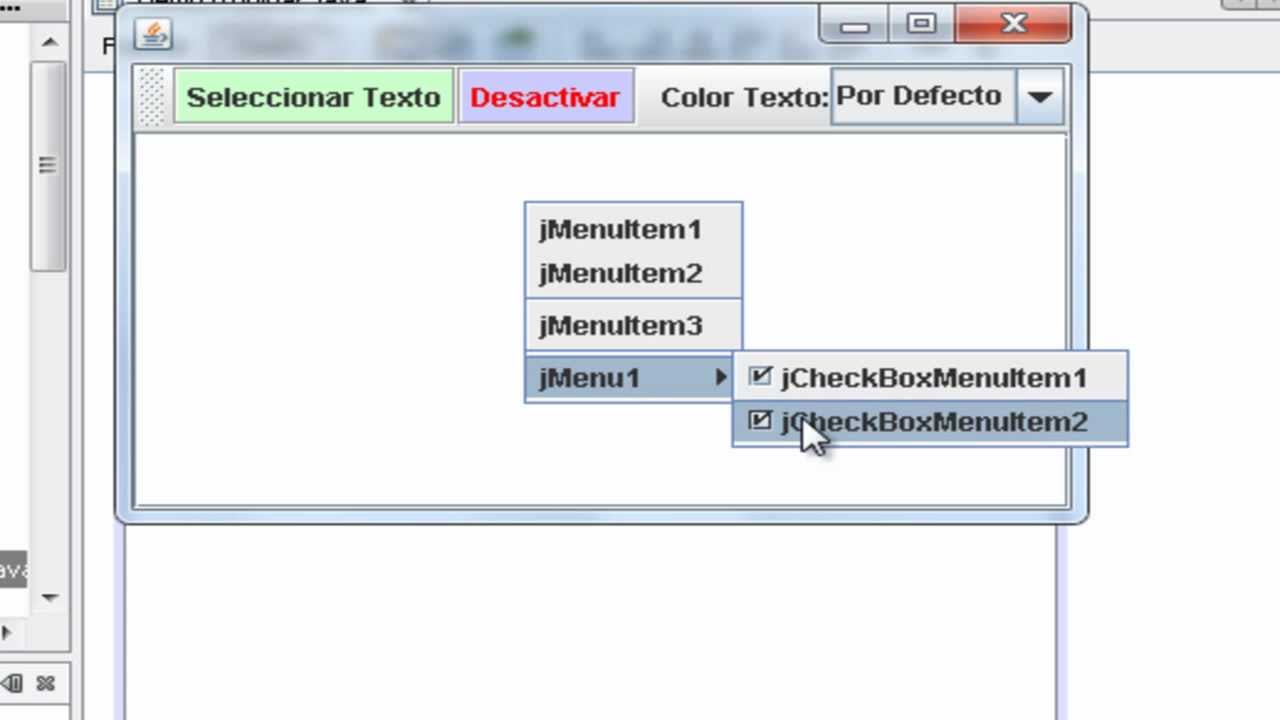This screenshot has width=1280, height=720.
Task: Select jMenuItem2 from the popup menu
Action: (x=620, y=273)
